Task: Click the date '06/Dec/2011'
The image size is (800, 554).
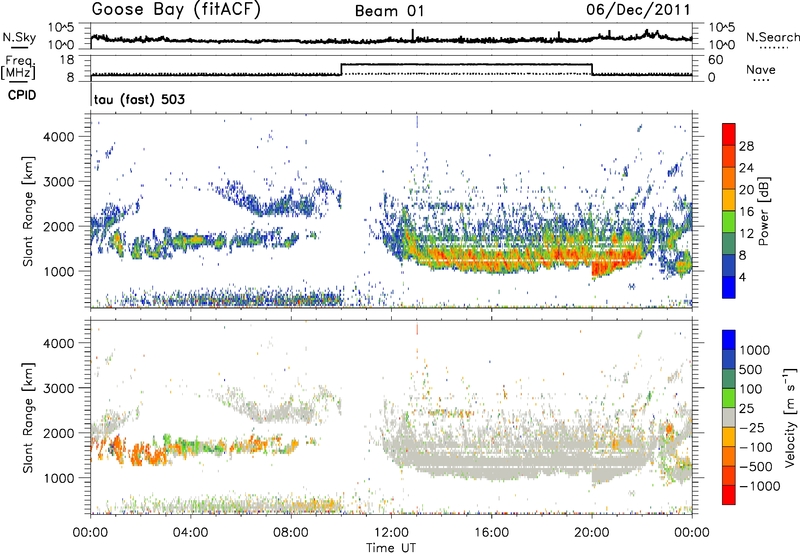Action: [638, 10]
